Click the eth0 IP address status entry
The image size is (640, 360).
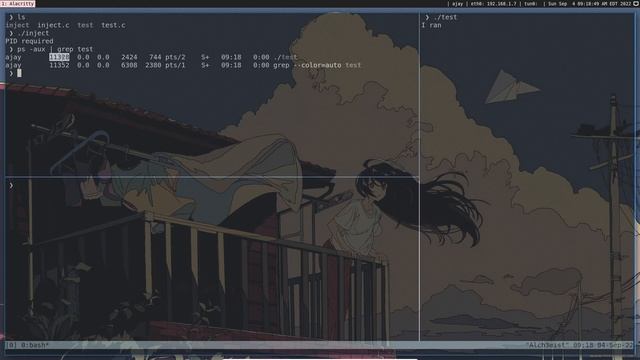[x=493, y=4]
